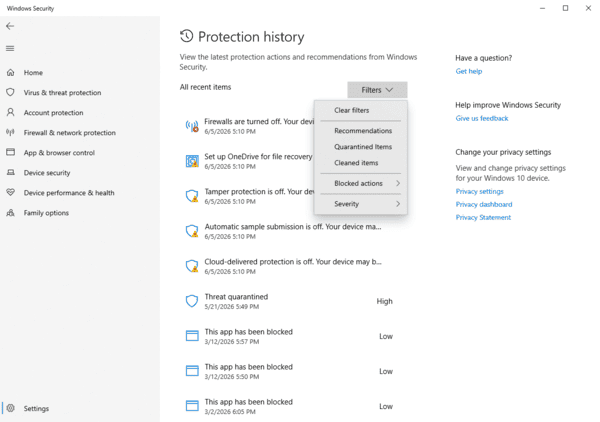Open the Privacy Statement link
Viewport: 600px width, 422px height.
pos(483,217)
